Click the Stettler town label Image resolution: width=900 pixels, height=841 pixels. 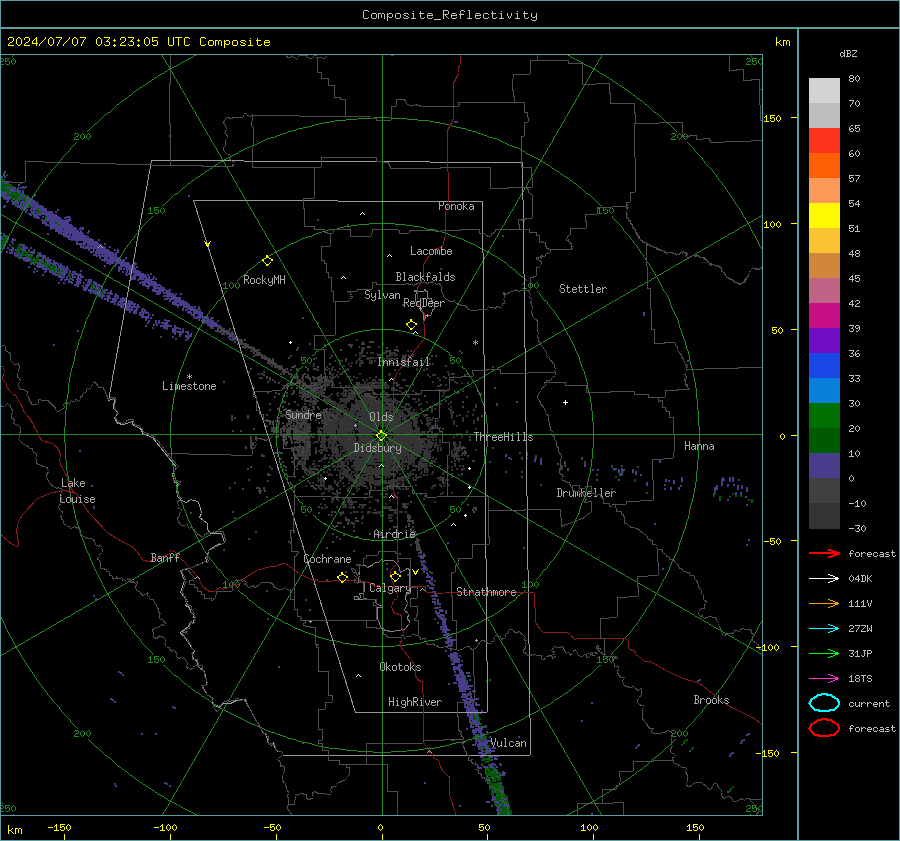pos(583,289)
